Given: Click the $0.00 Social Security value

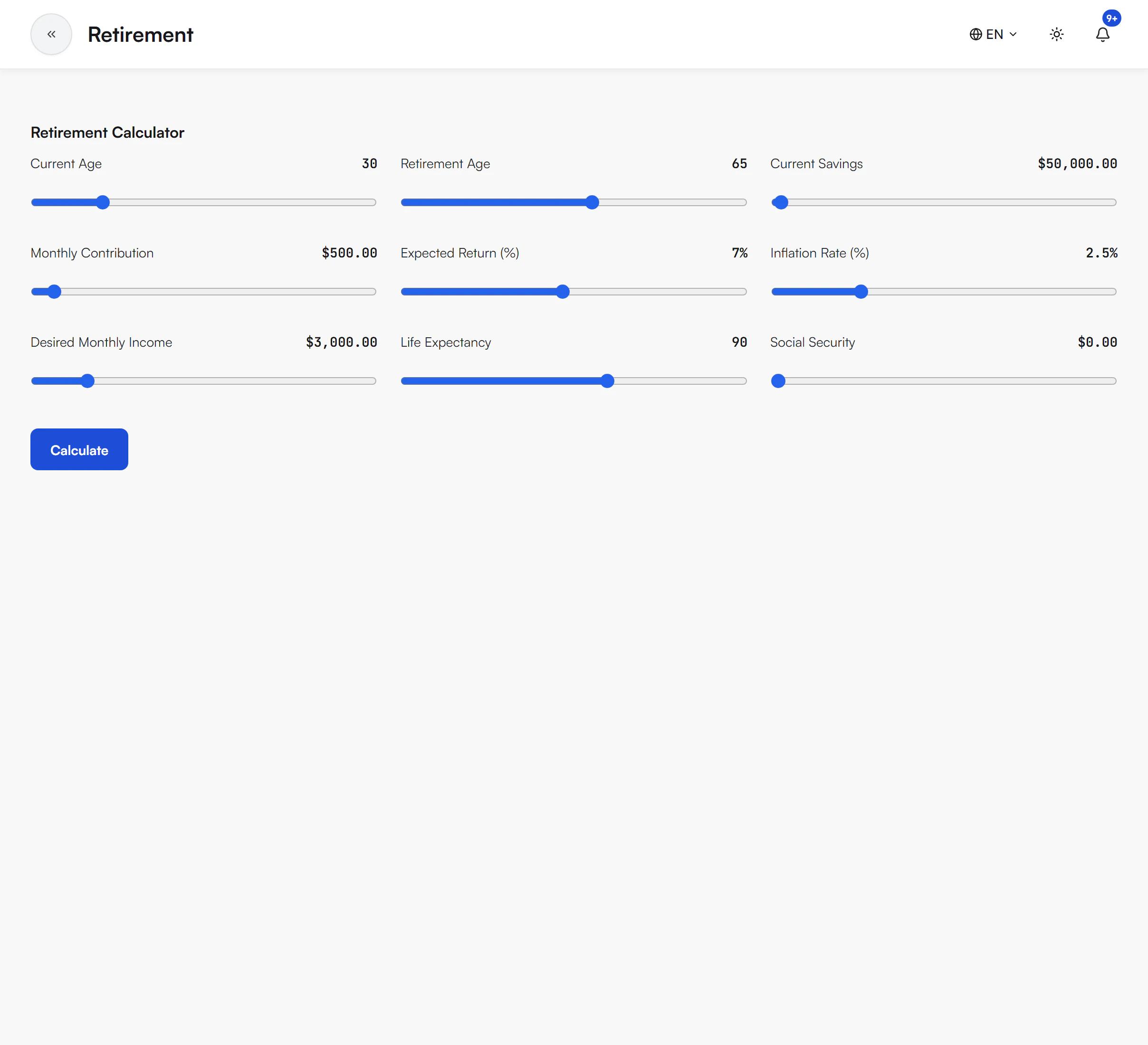Looking at the screenshot, I should pos(1097,342).
